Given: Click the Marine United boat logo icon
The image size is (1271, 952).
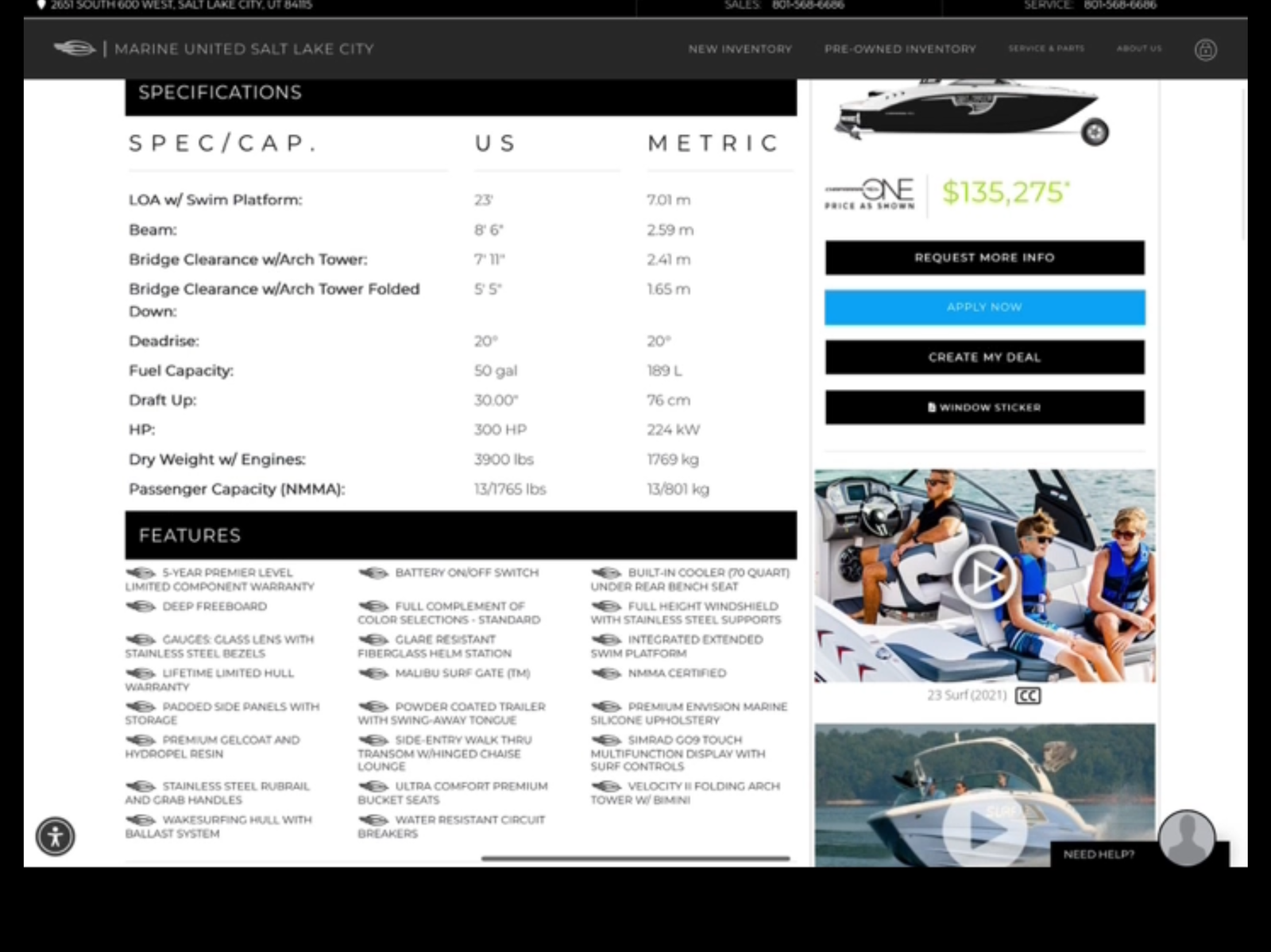Looking at the screenshot, I should tap(74, 48).
